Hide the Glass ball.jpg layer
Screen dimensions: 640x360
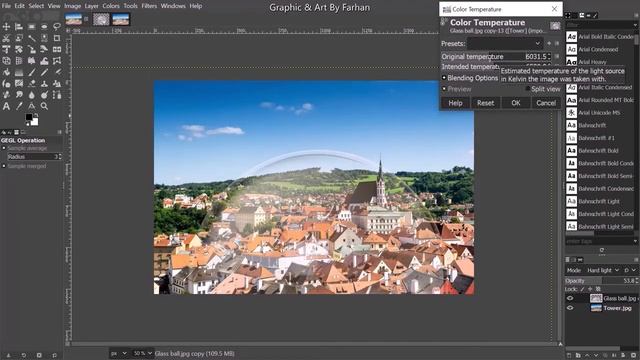click(570, 298)
